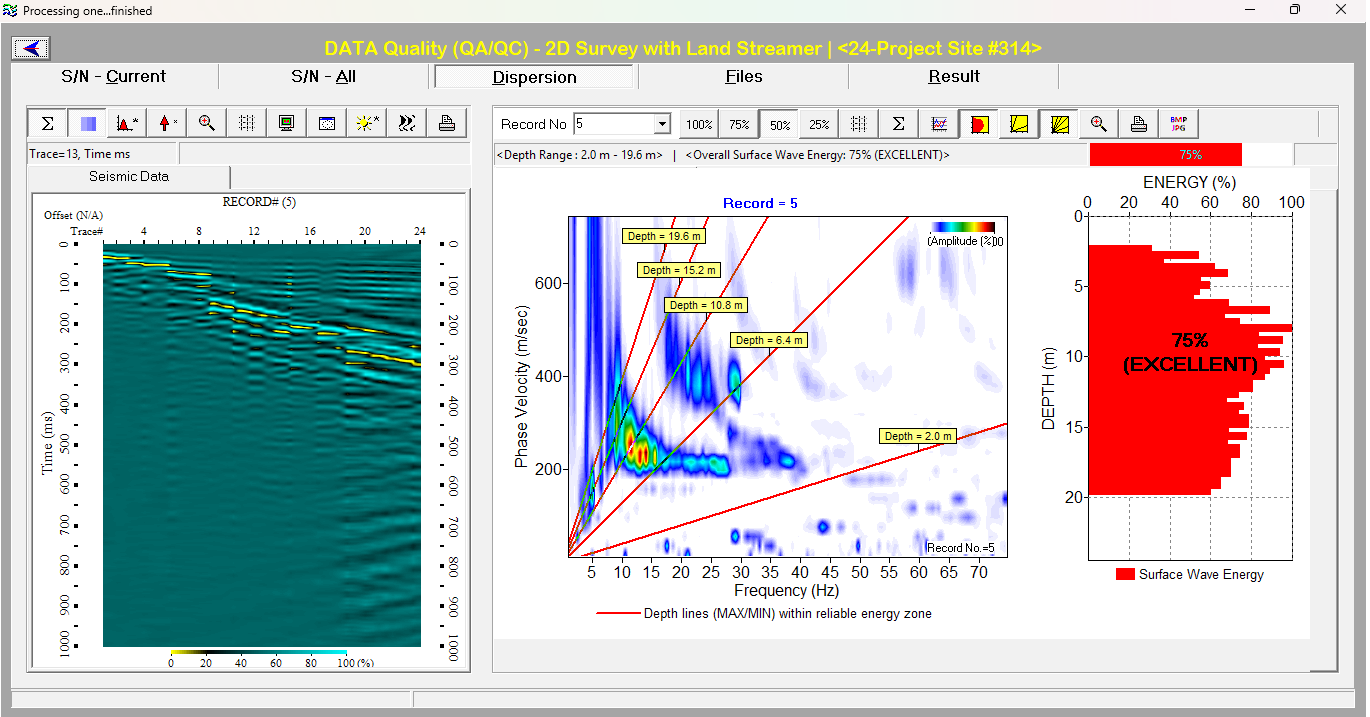Screen dimensions: 1370x717
Task: Print the dispersion chart using printer icon
Action: pos(1138,124)
